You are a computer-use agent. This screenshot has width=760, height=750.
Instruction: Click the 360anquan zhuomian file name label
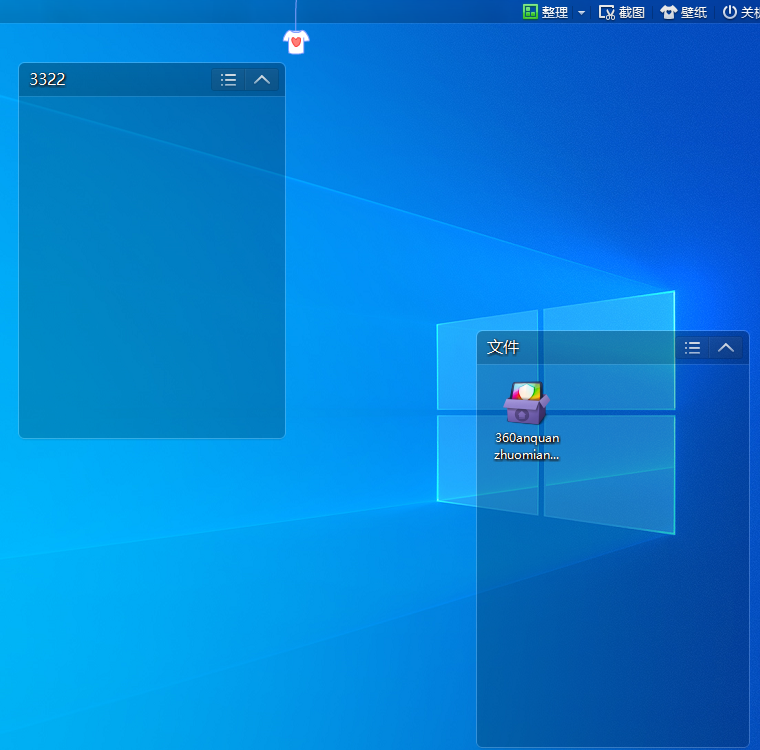527,446
